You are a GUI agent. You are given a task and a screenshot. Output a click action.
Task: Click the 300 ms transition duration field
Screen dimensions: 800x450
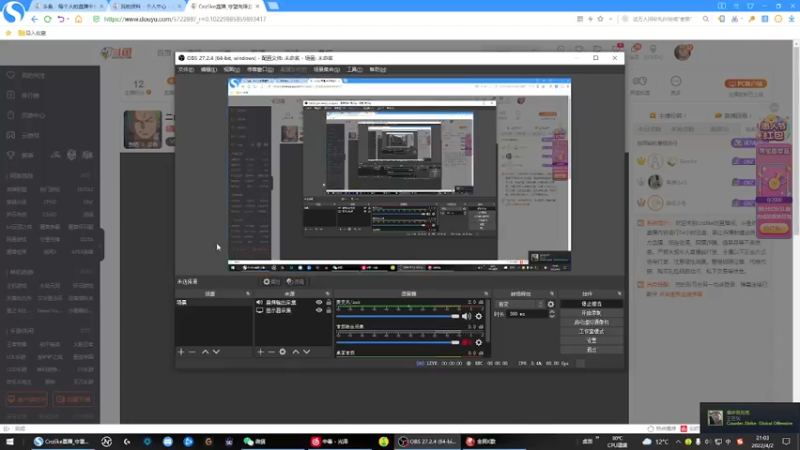pyautogui.click(x=528, y=314)
